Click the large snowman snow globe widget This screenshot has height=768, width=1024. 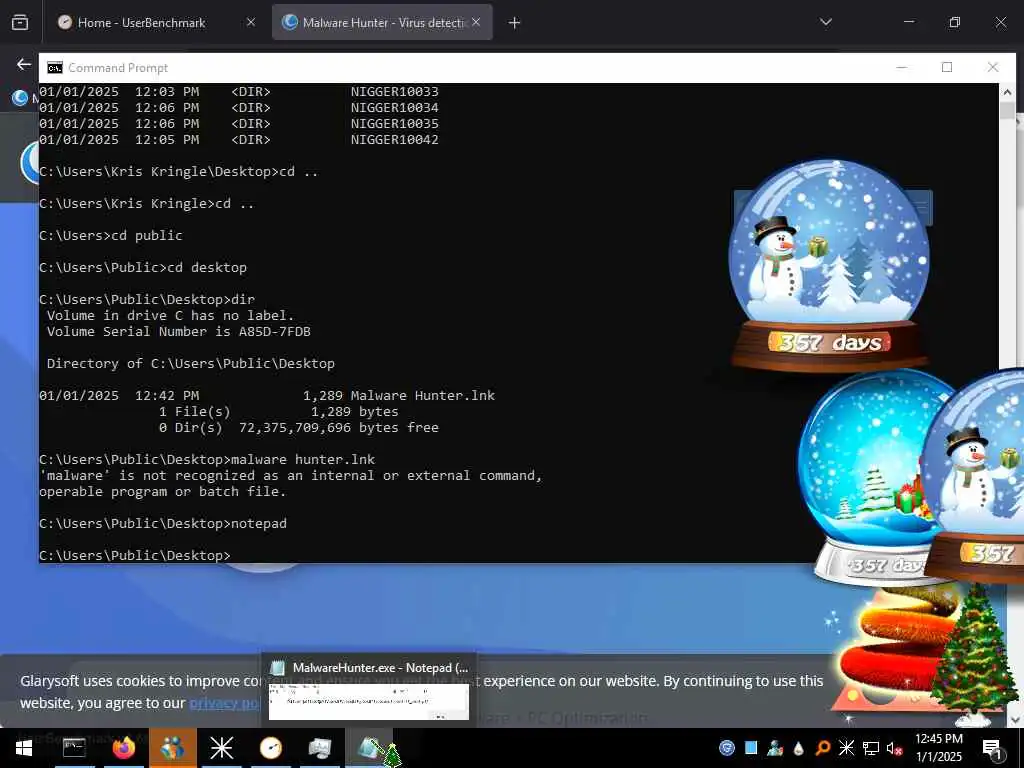829,264
